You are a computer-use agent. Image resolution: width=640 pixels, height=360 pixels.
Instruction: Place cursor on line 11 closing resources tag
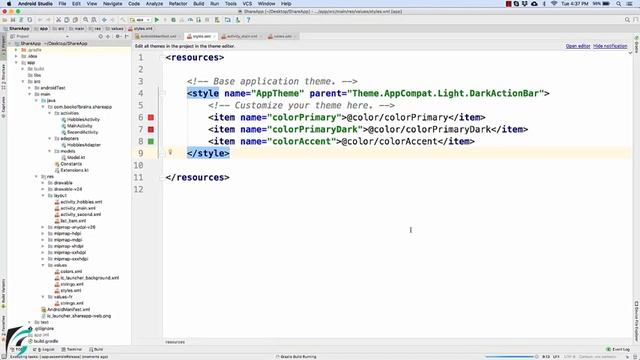coord(197,178)
